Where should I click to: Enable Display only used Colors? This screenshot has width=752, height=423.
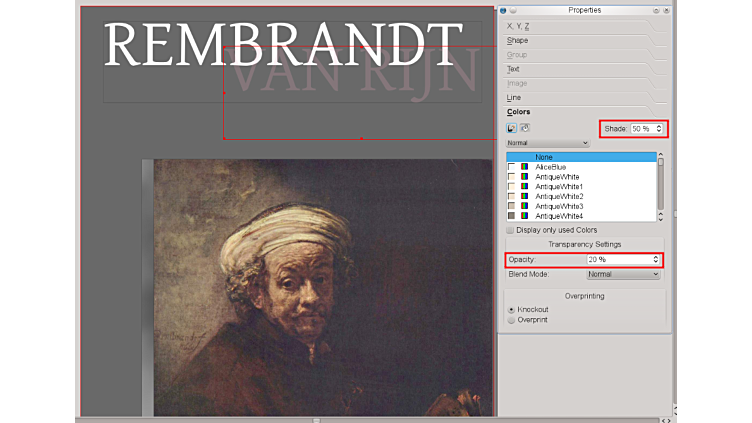pyautogui.click(x=511, y=229)
